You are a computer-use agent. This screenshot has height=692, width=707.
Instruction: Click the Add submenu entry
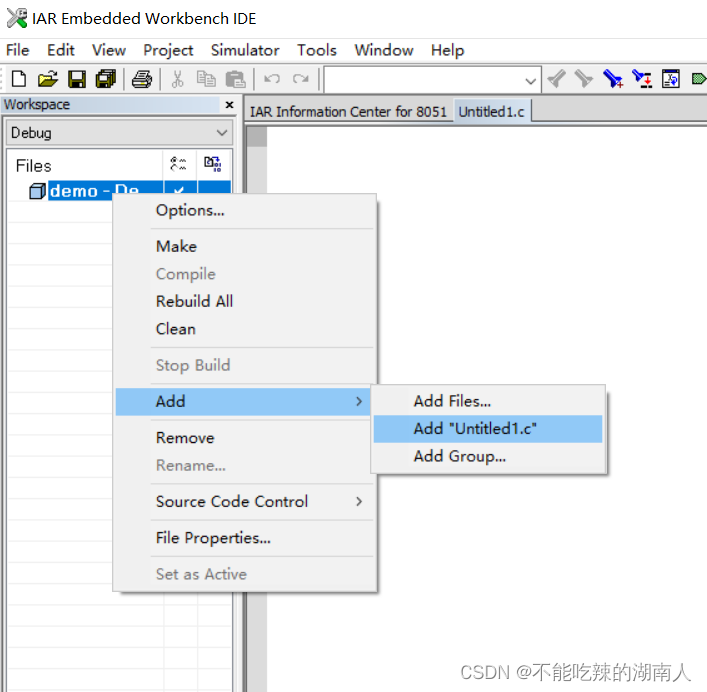click(x=243, y=402)
